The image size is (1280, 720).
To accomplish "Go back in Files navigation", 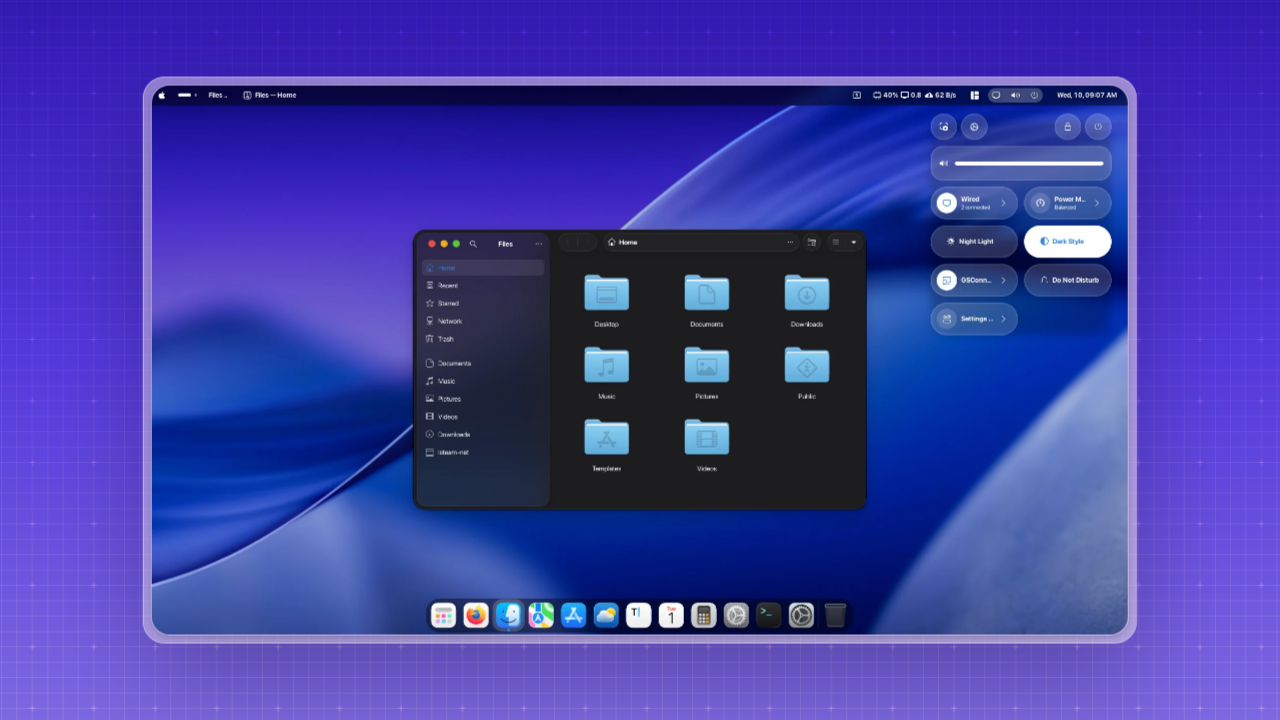I will coord(570,243).
